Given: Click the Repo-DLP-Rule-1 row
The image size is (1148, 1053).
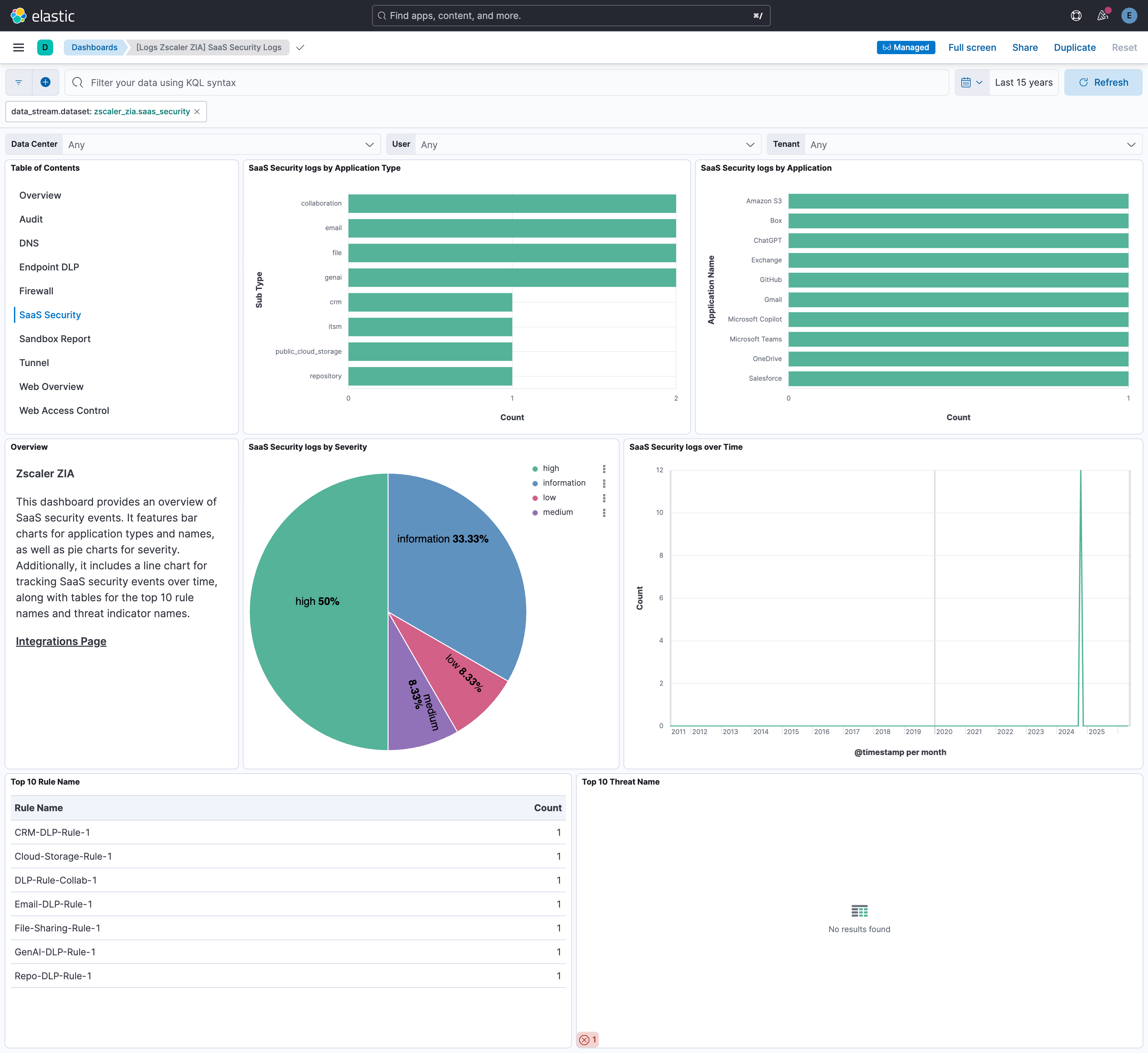Looking at the screenshot, I should (x=288, y=976).
